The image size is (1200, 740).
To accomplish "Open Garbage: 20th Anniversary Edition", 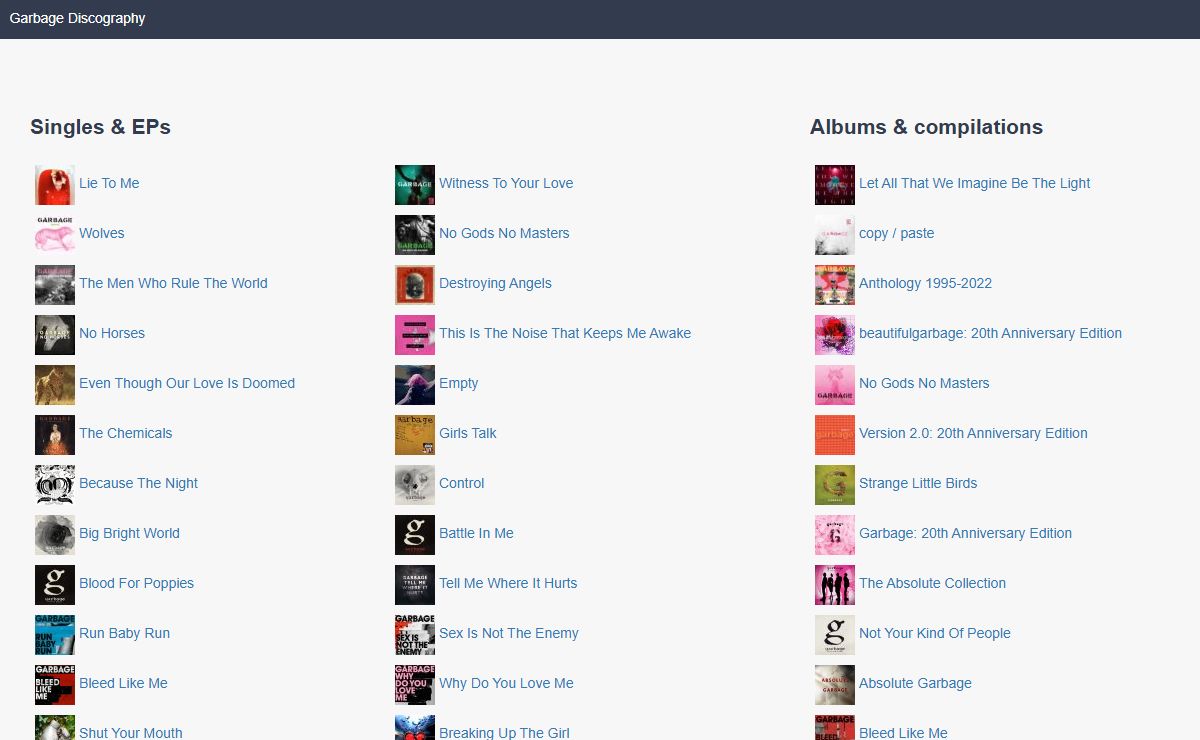I will [x=965, y=533].
